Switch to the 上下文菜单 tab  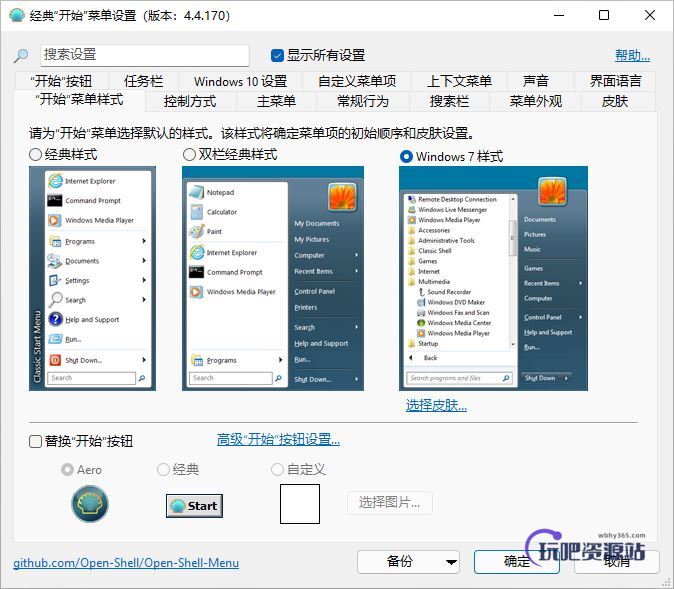[x=460, y=81]
